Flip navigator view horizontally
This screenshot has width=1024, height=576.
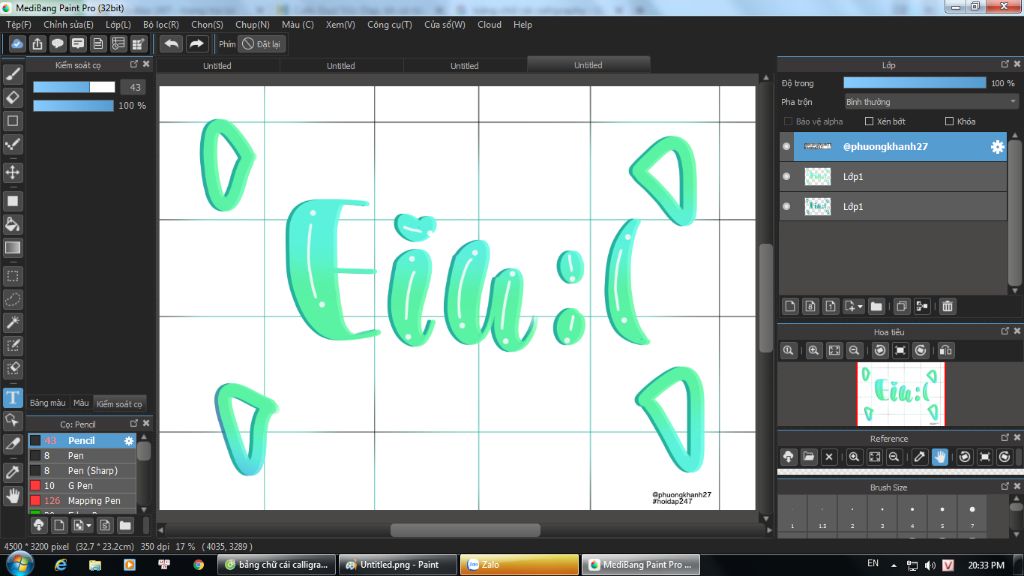(x=945, y=351)
